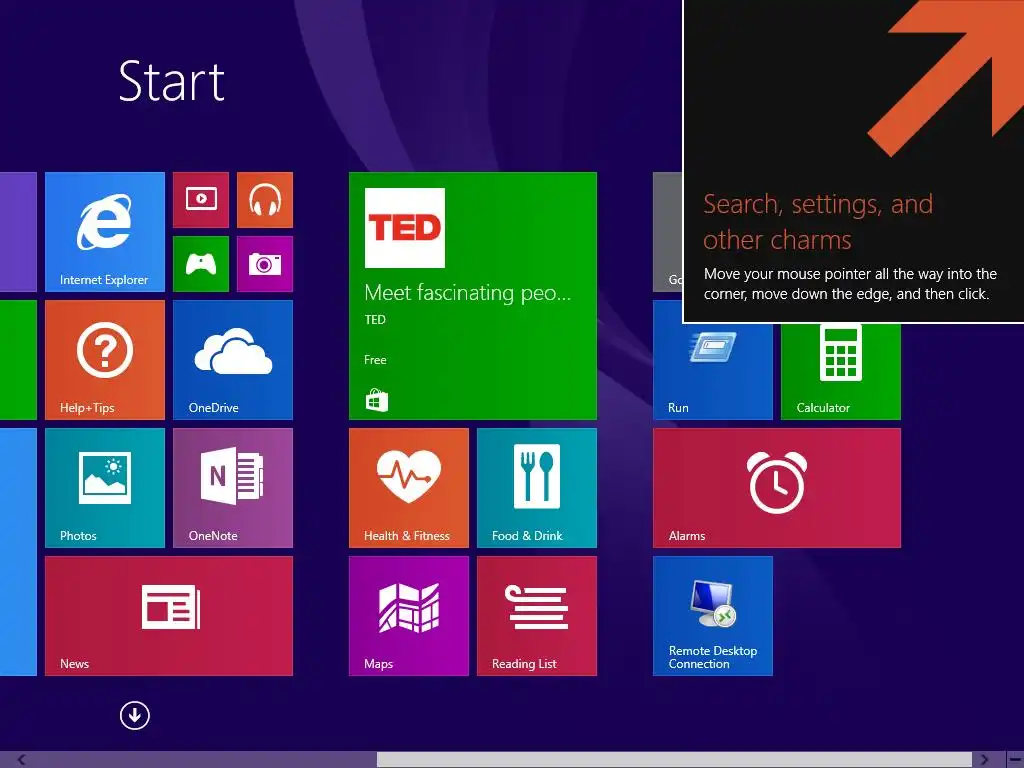The width and height of the screenshot is (1024, 768).
Task: Click the horizontal scrollbar thumb
Action: pos(674,760)
